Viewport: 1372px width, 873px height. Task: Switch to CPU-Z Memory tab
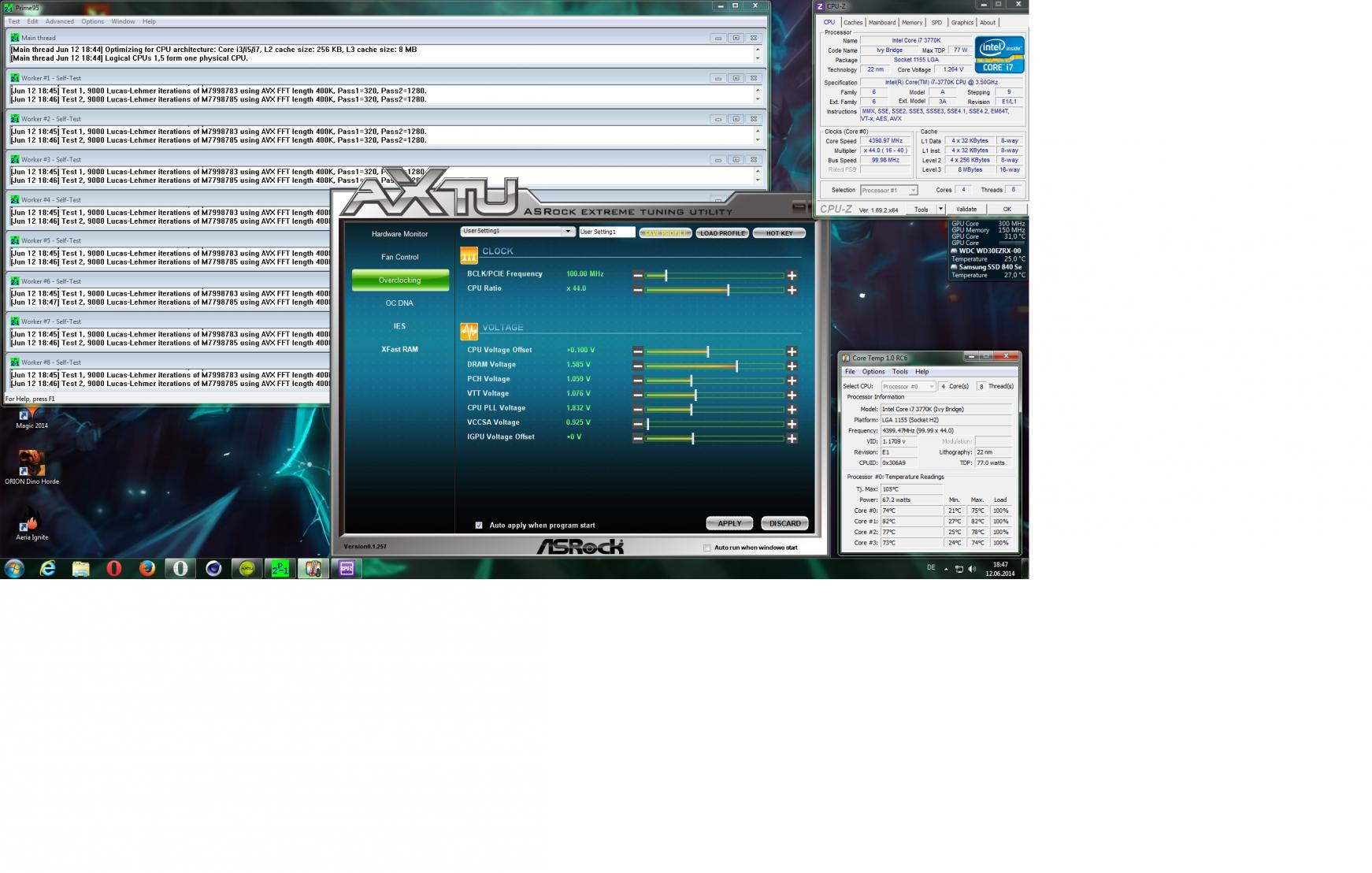[x=912, y=22]
